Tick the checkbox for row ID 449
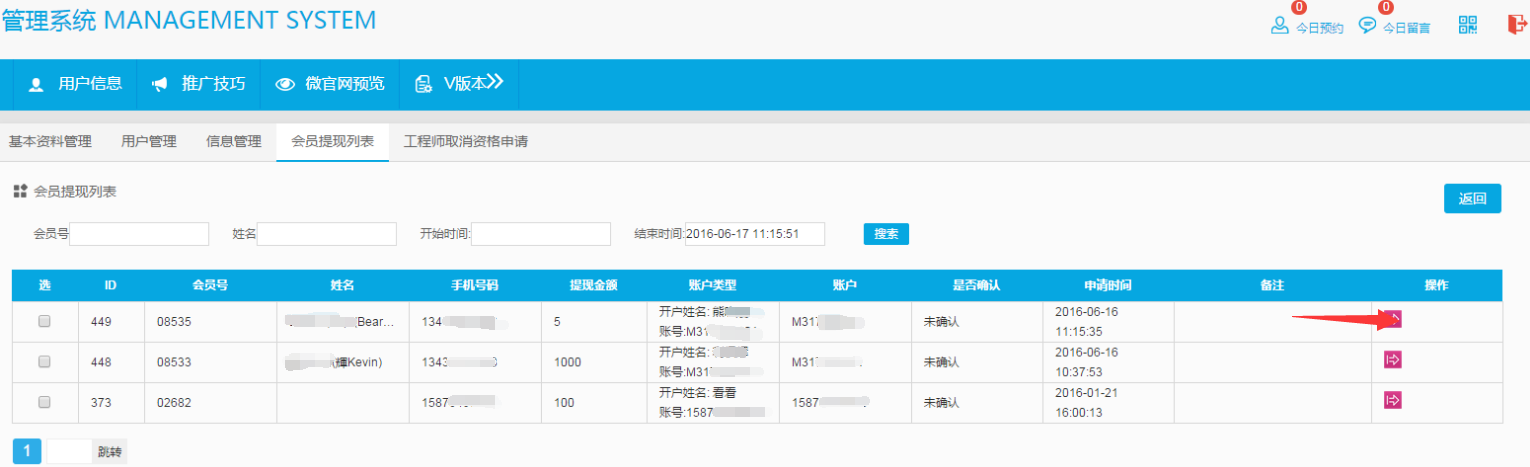The image size is (1530, 467). (x=44, y=322)
